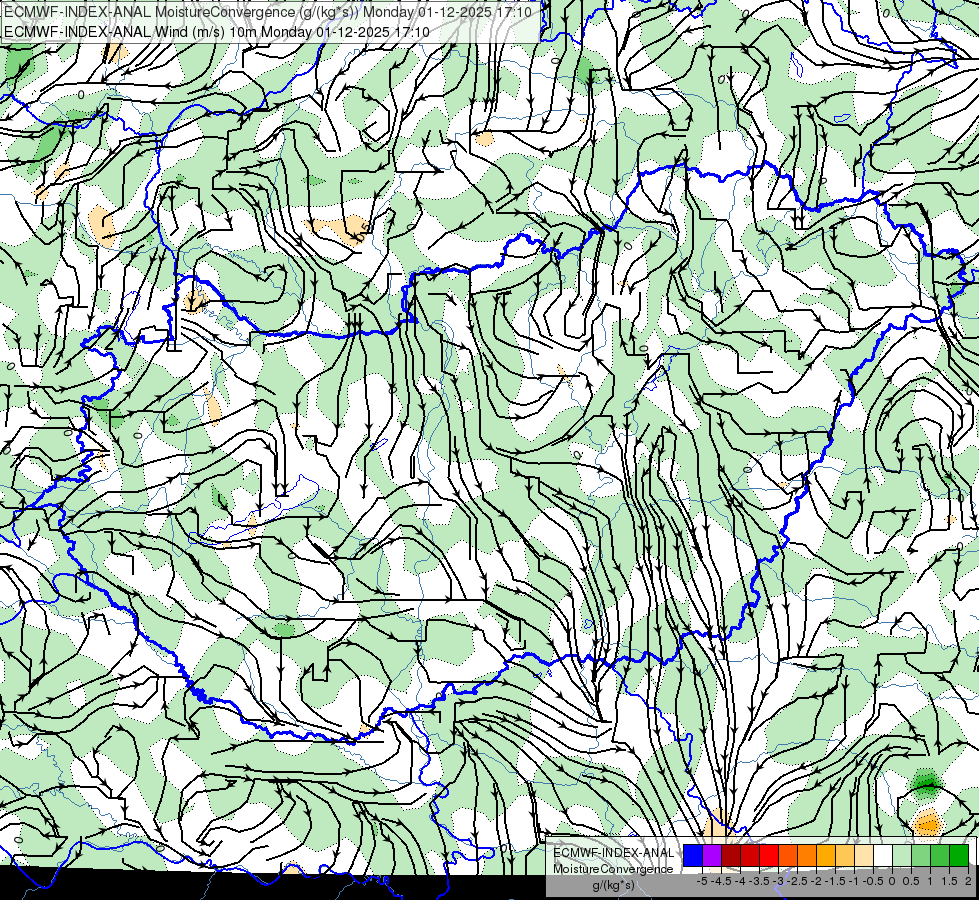979x900 pixels.
Task: Click the '2' tick label on the colour scale
Action: (x=968, y=881)
